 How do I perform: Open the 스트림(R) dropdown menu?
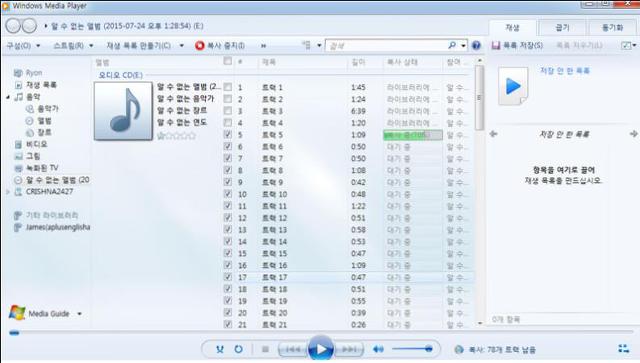[x=73, y=45]
